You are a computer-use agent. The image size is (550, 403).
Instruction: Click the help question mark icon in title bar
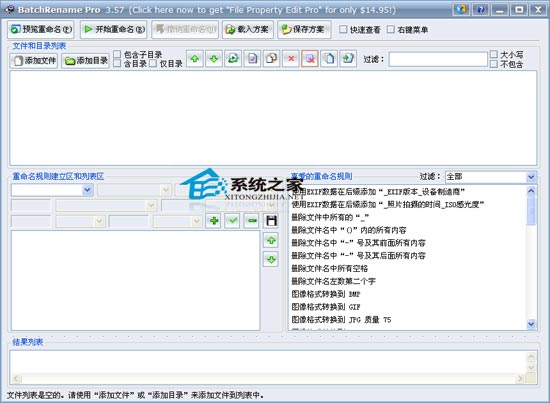tap(481, 9)
